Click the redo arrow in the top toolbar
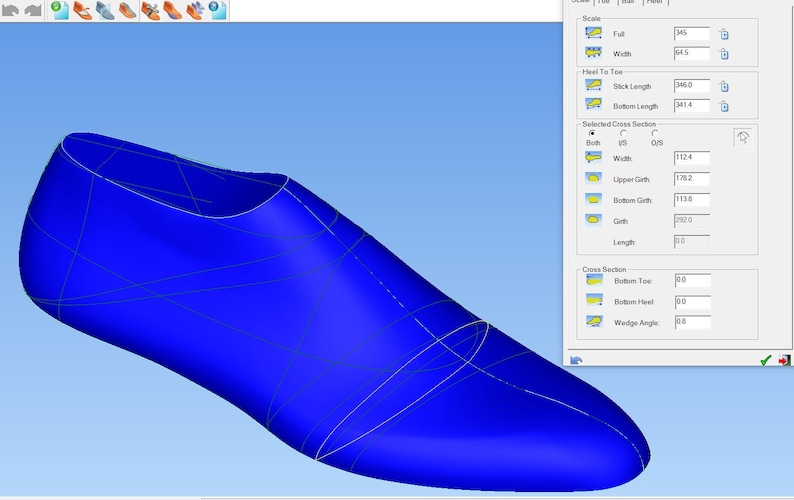Viewport: 794px width, 500px height. click(33, 10)
